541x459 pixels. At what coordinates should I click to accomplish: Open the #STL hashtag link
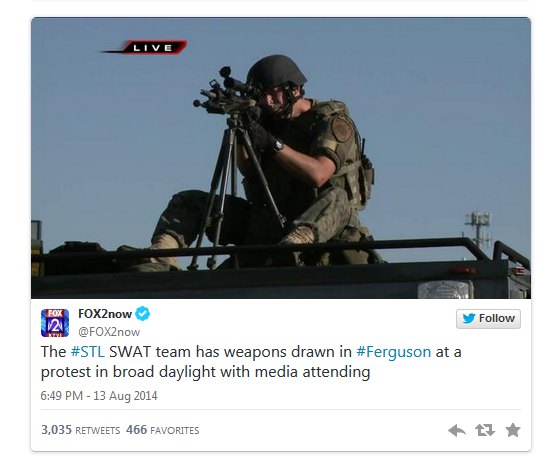(x=88, y=352)
